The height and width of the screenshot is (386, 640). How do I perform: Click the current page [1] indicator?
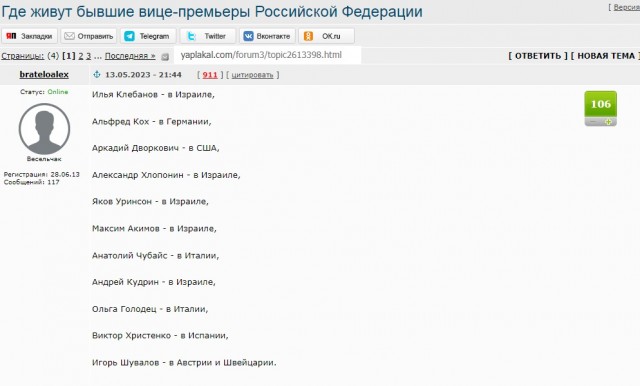(69, 56)
